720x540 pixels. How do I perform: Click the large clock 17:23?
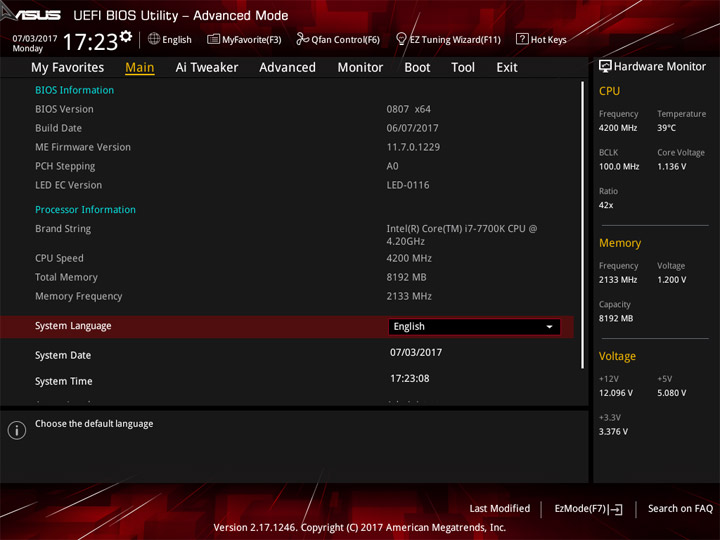pyautogui.click(x=90, y=42)
